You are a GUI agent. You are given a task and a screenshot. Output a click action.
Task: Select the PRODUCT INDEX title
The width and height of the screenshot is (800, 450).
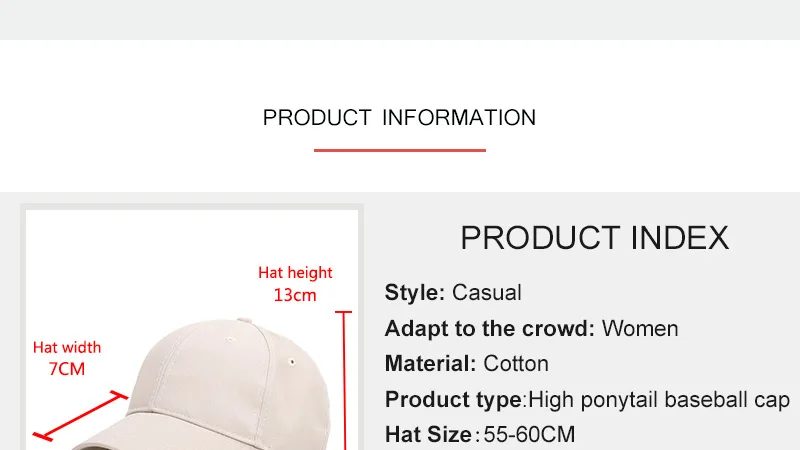click(594, 238)
